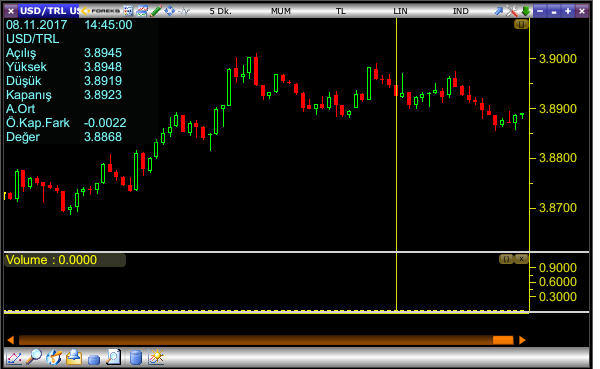Open the wrench and screwdriver settings icon
This screenshot has height=369, width=600.
click(x=512, y=11)
